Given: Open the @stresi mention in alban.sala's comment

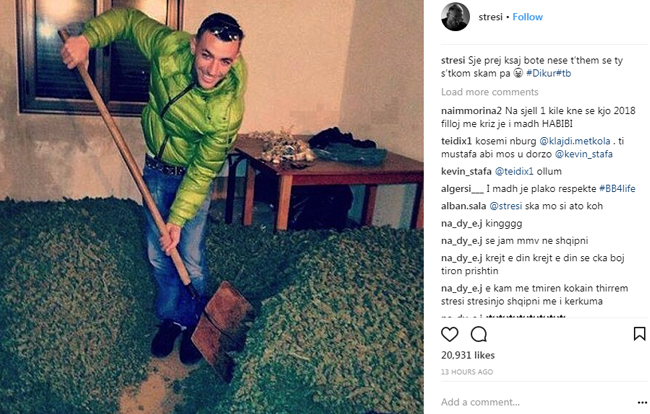Looking at the screenshot, I should (506, 206).
